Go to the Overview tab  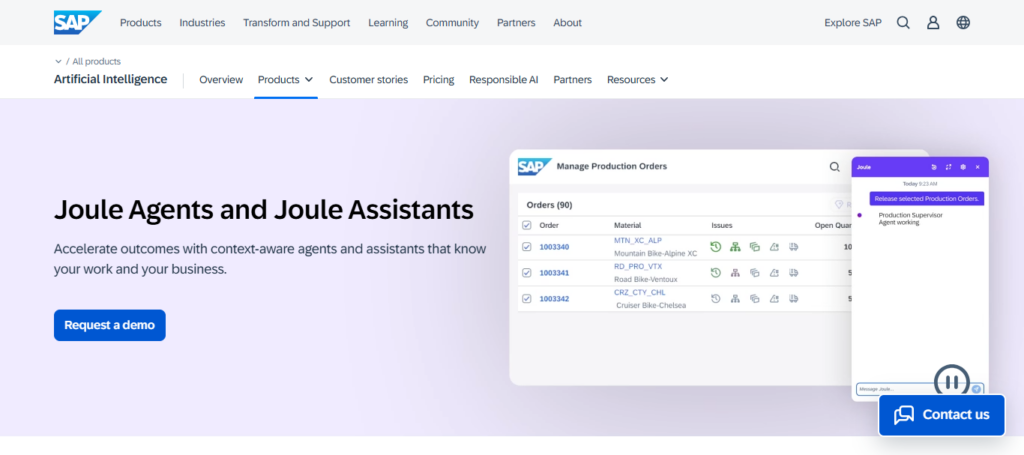click(x=221, y=80)
